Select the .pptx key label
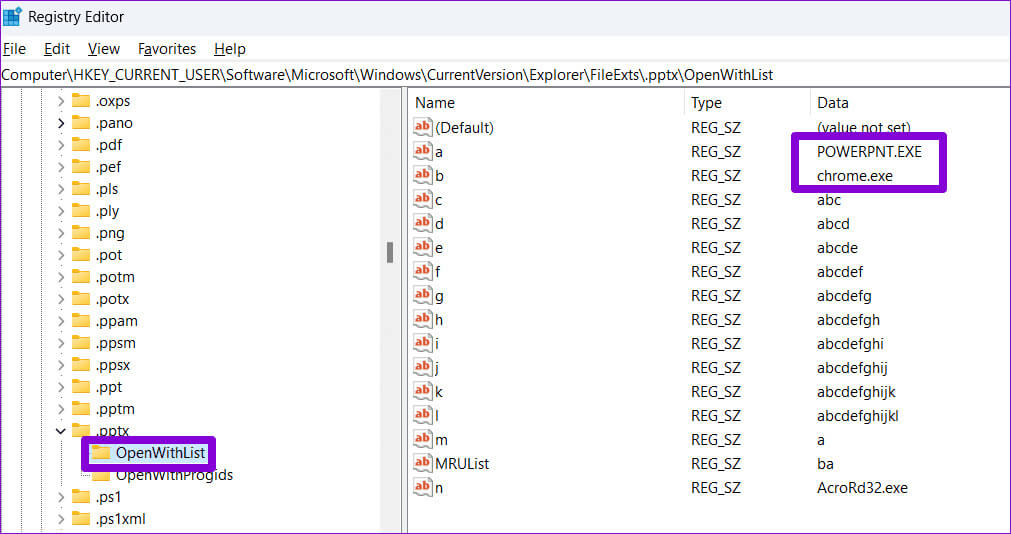This screenshot has height=534, width=1011. [113, 431]
